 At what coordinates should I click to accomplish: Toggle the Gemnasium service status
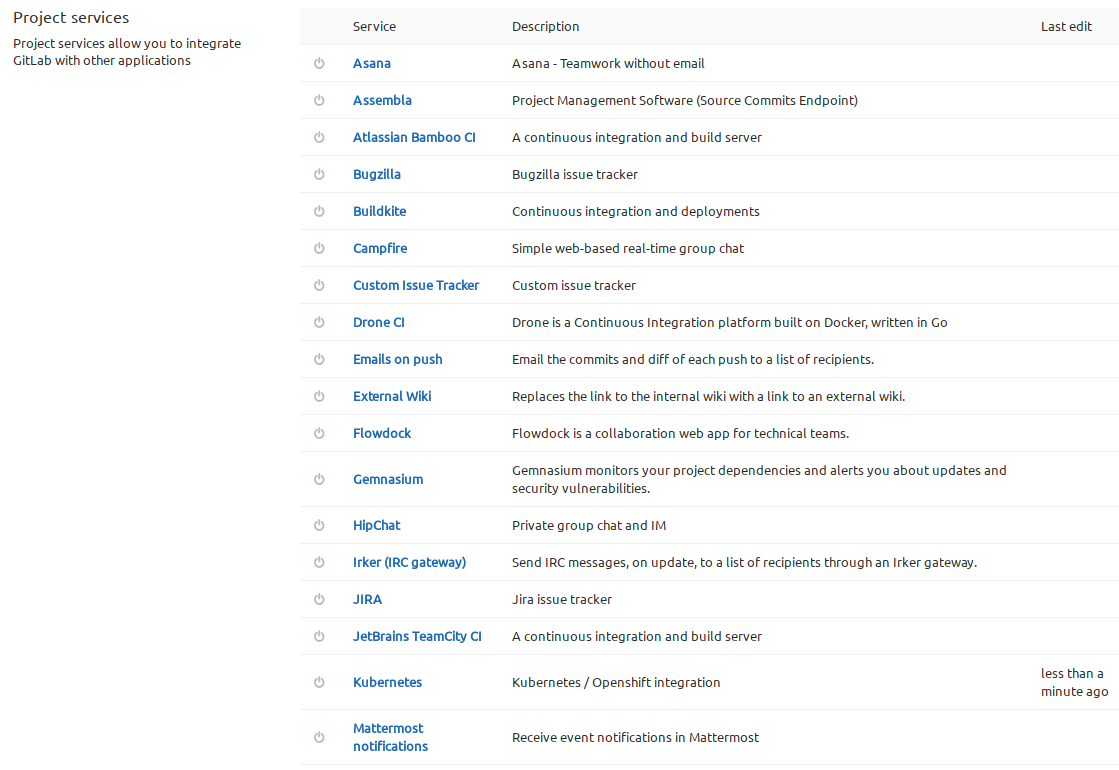point(319,479)
